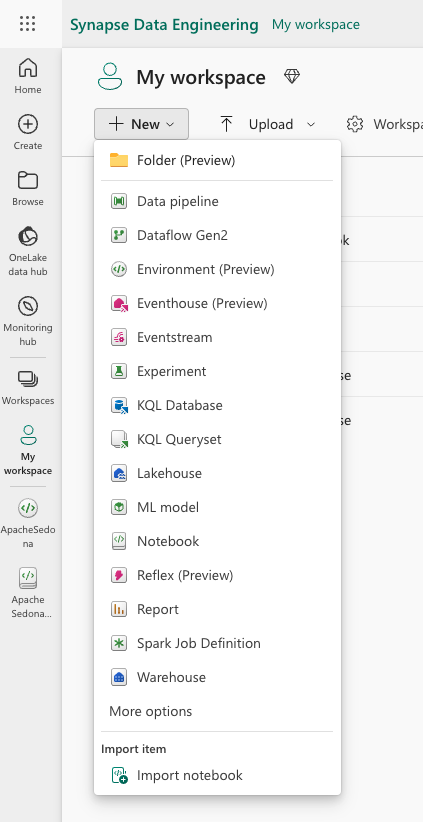The height and width of the screenshot is (822, 423).
Task: Open Workspaces panel in sidebar
Action: [28, 387]
